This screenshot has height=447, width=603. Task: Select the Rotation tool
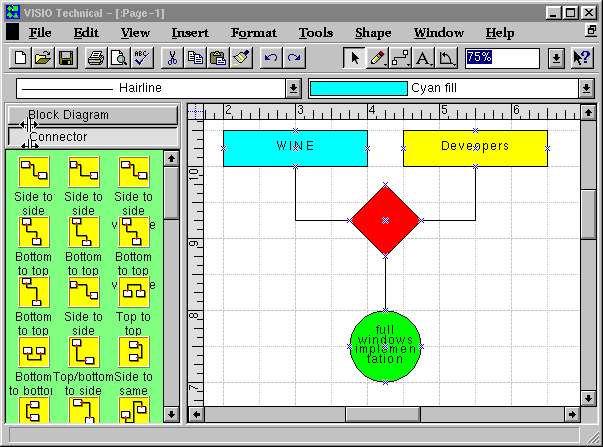tap(446, 58)
